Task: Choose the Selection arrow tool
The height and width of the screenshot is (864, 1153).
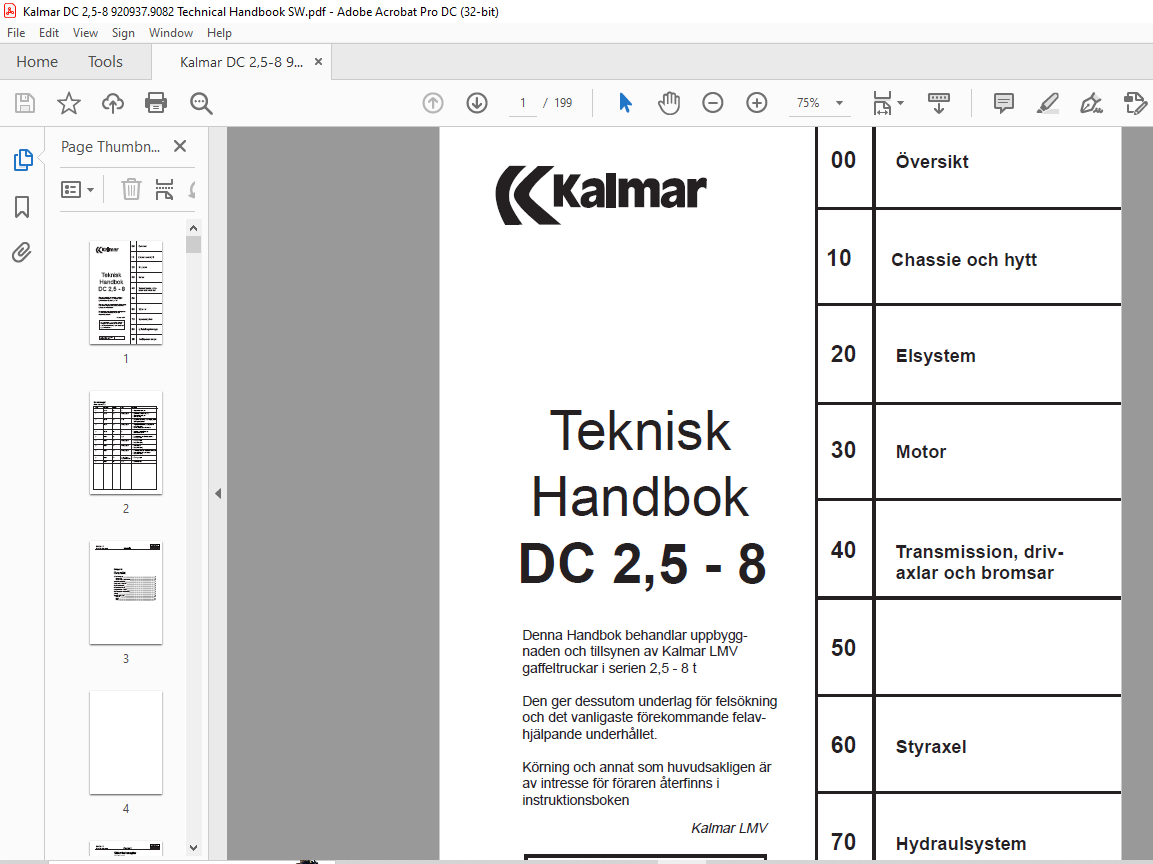Action: [x=625, y=103]
